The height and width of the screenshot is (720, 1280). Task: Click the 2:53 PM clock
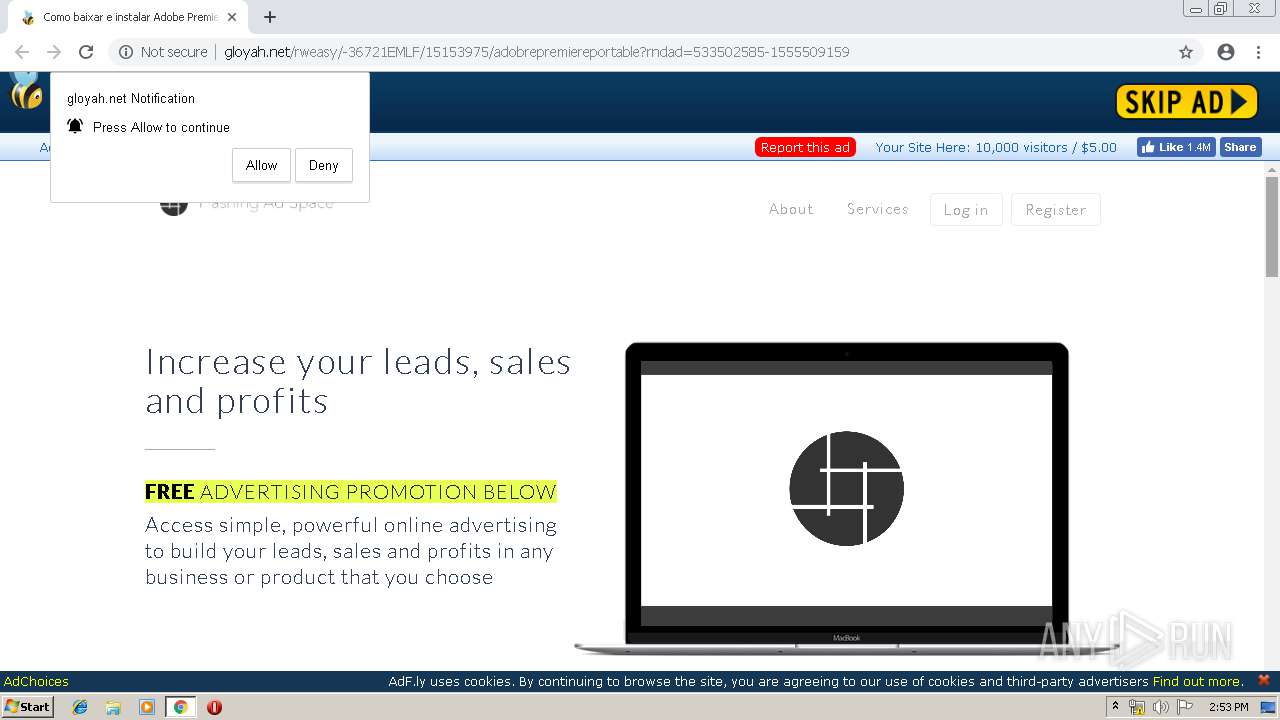pyautogui.click(x=1228, y=707)
